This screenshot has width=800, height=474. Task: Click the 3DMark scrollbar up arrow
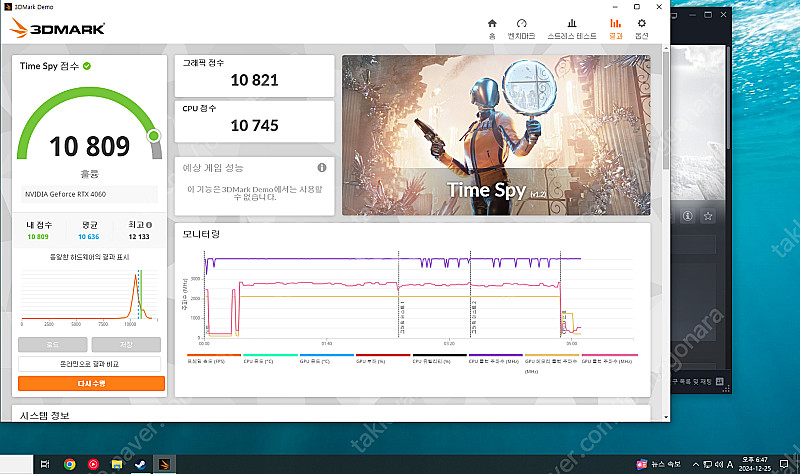[x=666, y=48]
